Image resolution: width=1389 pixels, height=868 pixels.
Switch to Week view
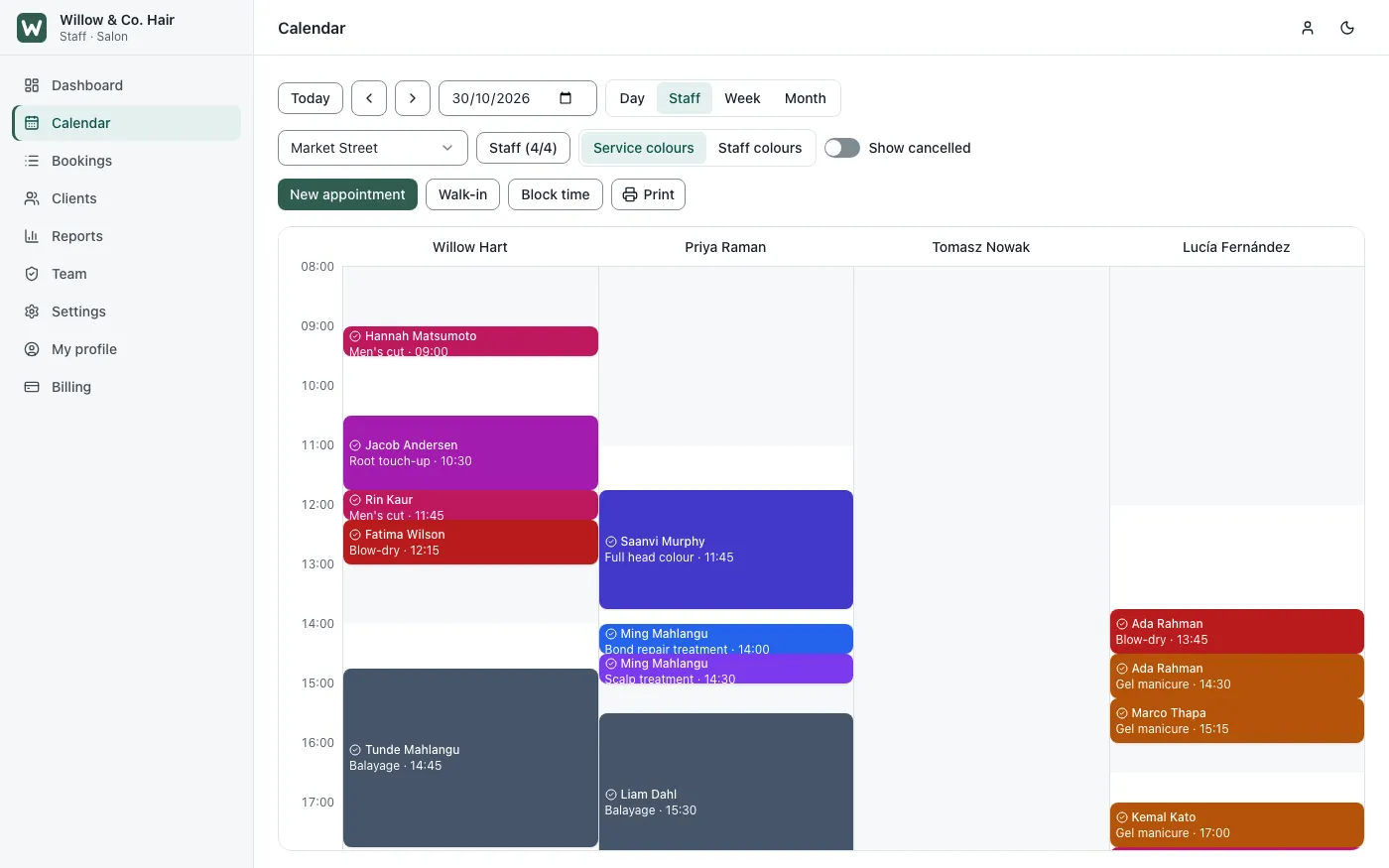(x=742, y=98)
